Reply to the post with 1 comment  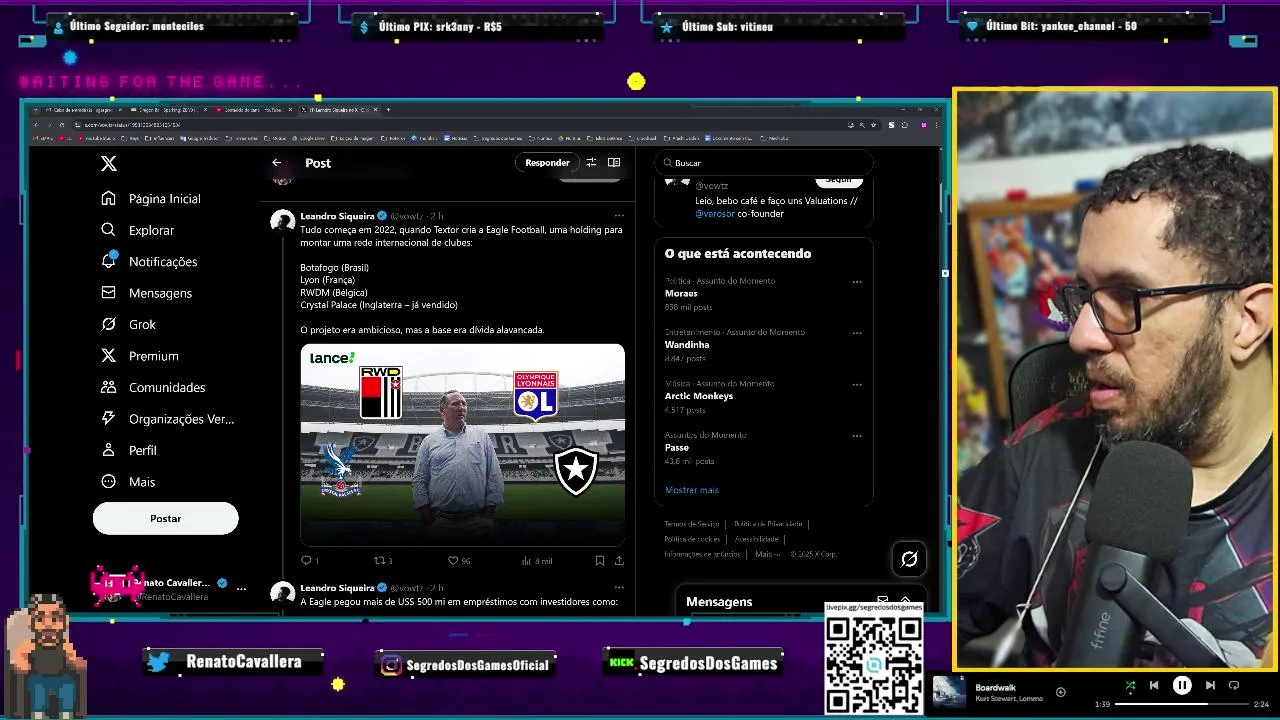pyautogui.click(x=310, y=561)
